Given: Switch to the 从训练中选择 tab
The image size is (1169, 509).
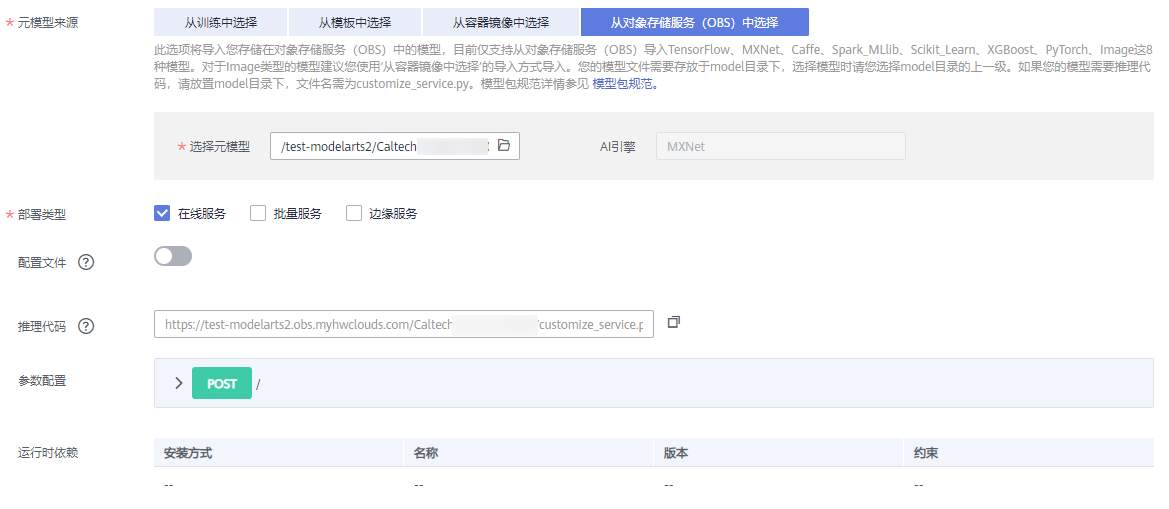Looking at the screenshot, I should (220, 22).
